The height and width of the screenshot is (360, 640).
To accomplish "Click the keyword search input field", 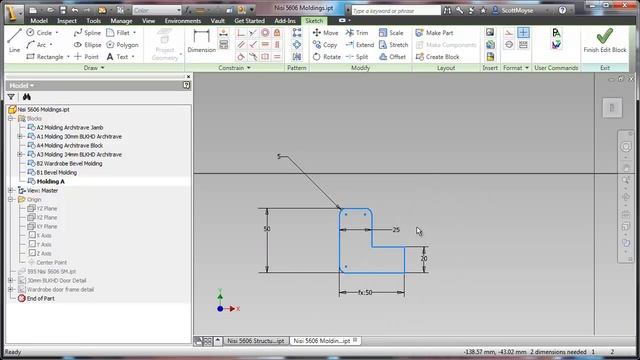I will click(x=396, y=11).
